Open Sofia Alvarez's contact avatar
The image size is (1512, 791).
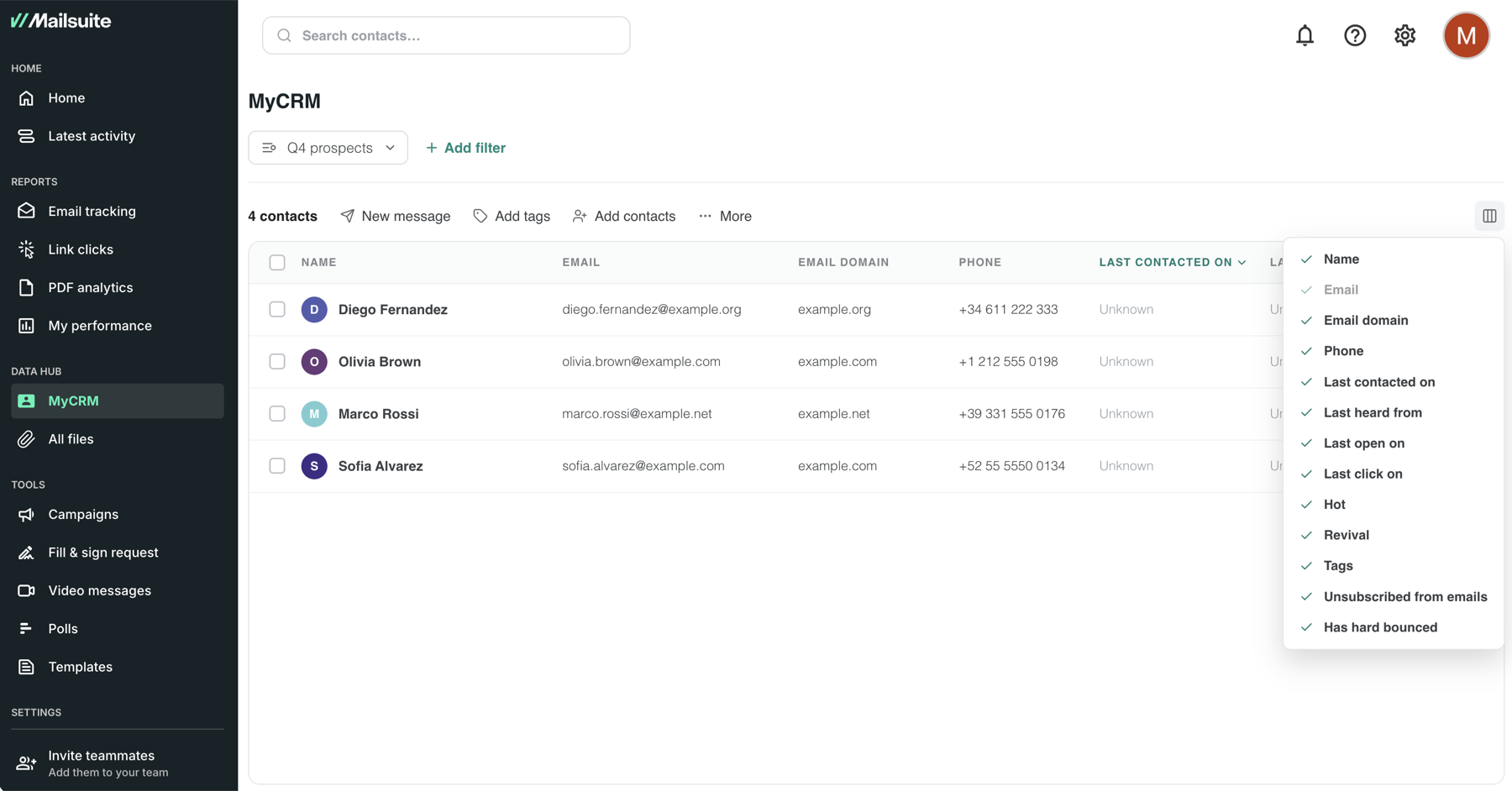(314, 466)
